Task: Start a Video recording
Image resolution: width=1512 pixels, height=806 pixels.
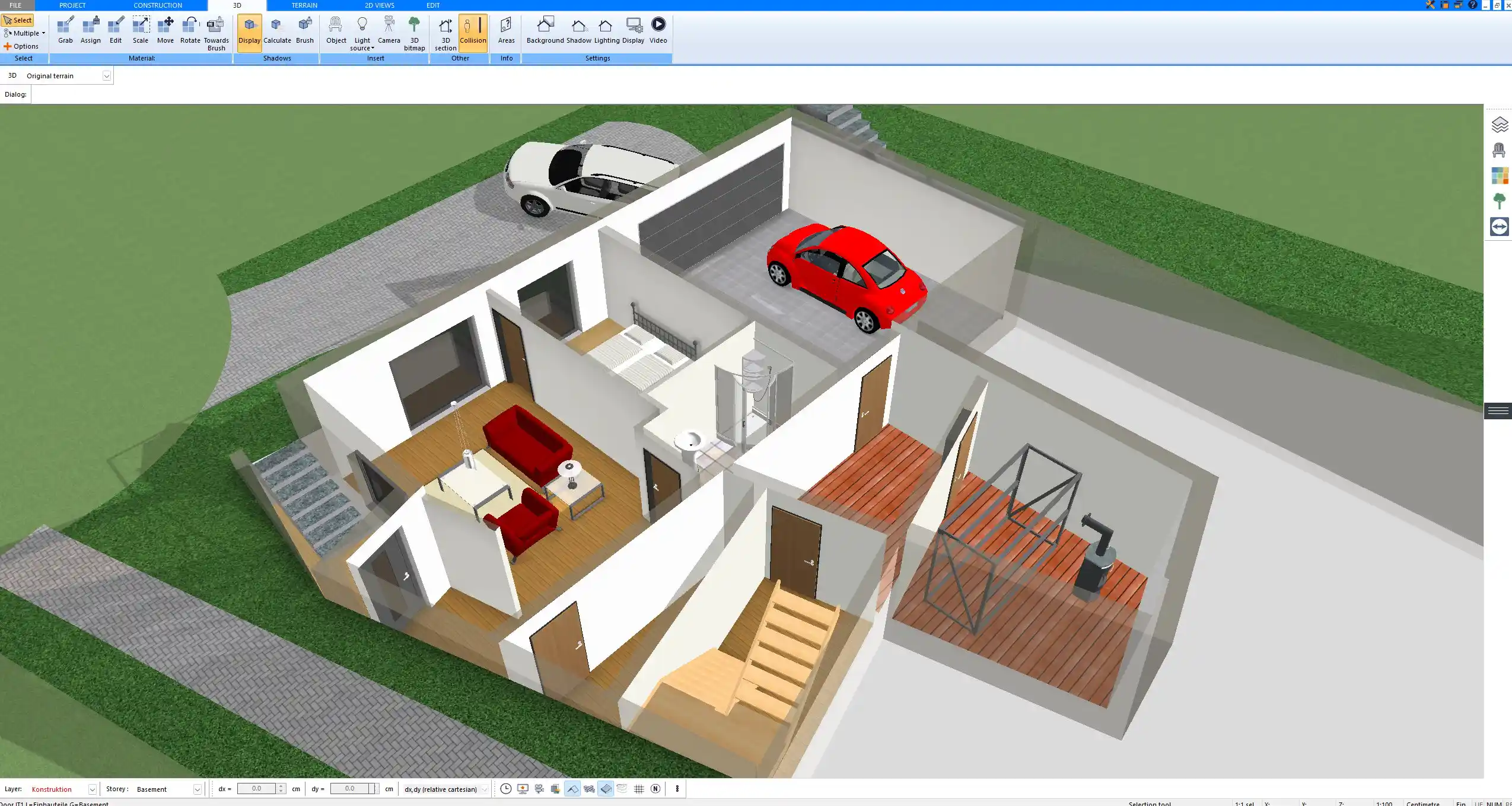Action: coord(658,30)
